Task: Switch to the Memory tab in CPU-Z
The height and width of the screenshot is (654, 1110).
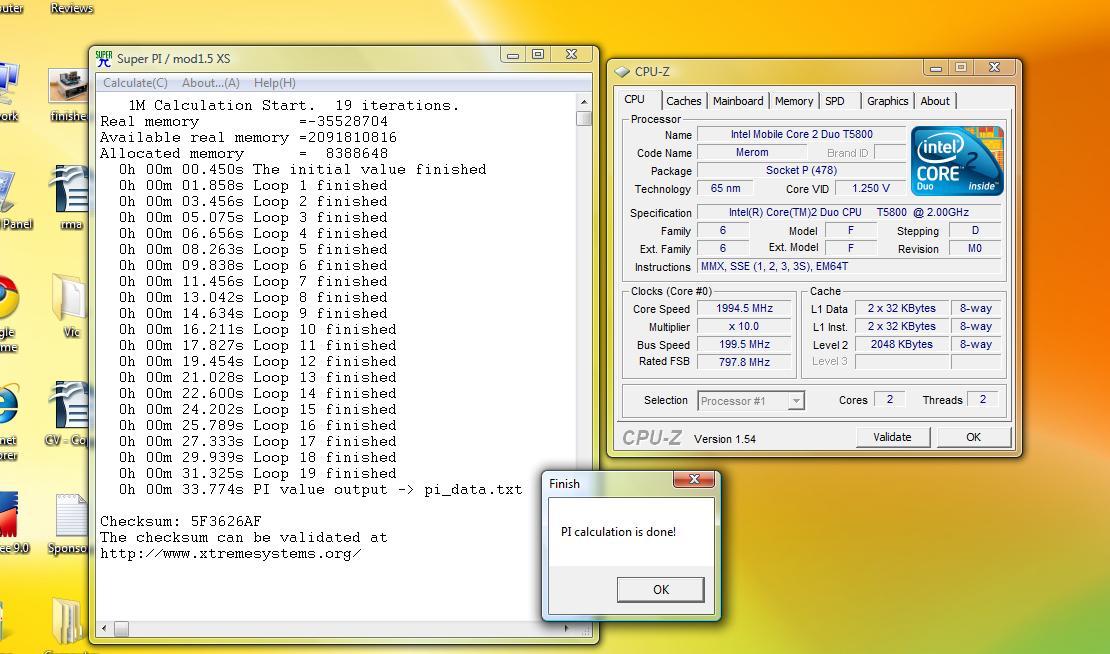Action: [x=794, y=101]
